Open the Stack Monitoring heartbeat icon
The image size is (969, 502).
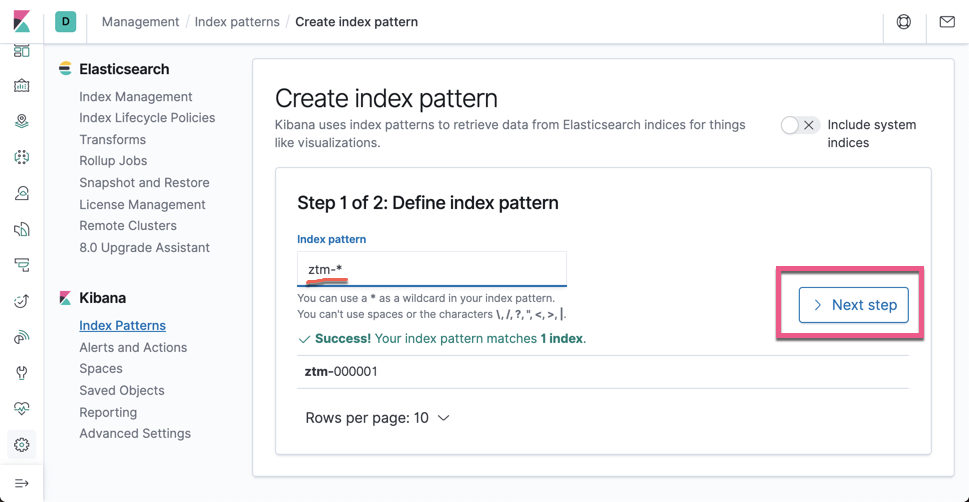[22, 409]
